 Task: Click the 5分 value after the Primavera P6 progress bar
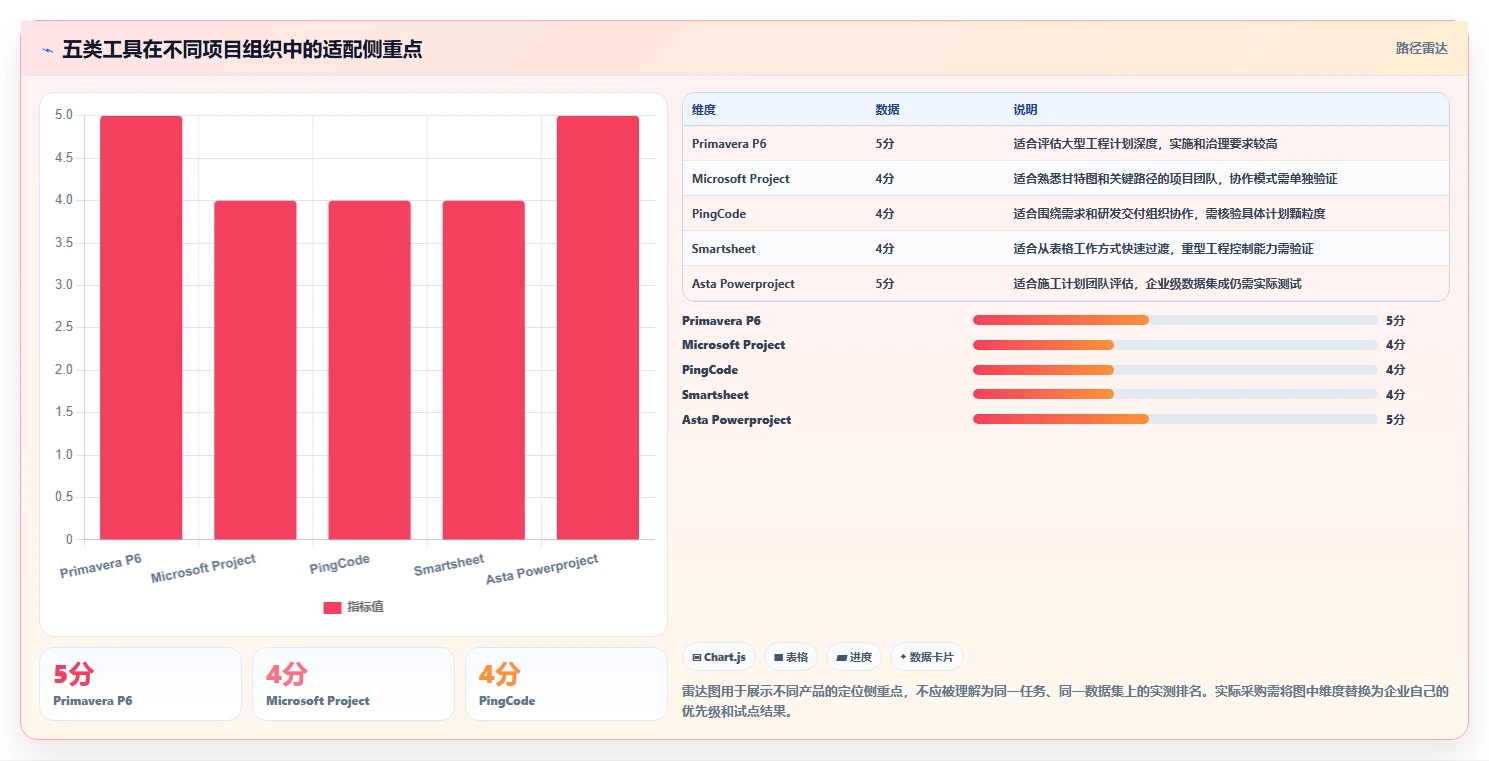(1396, 320)
